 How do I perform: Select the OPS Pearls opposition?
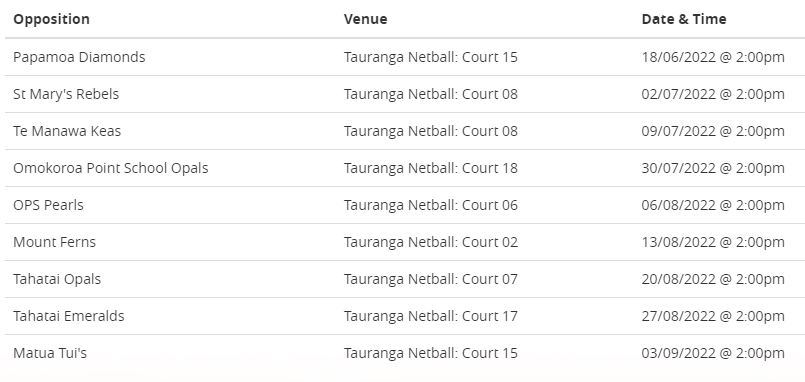48,205
